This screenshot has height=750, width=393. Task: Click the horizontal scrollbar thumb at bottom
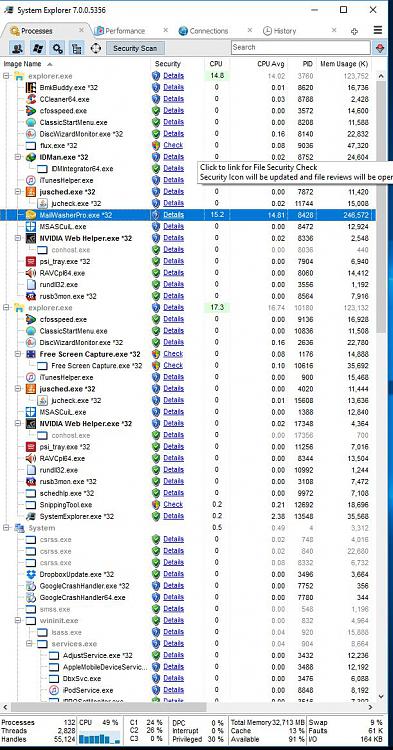pyautogui.click(x=108, y=707)
